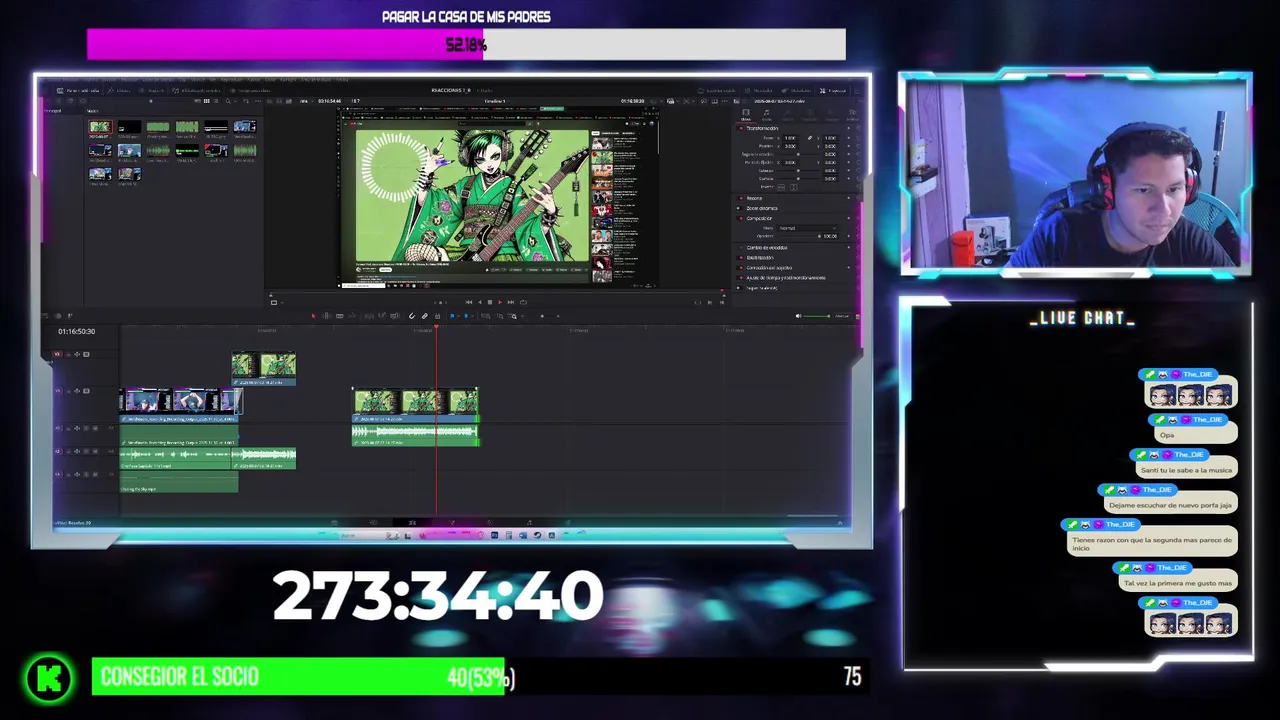Switch media pool to thumbnail grid view
The width and height of the screenshot is (1280, 720).
click(207, 101)
